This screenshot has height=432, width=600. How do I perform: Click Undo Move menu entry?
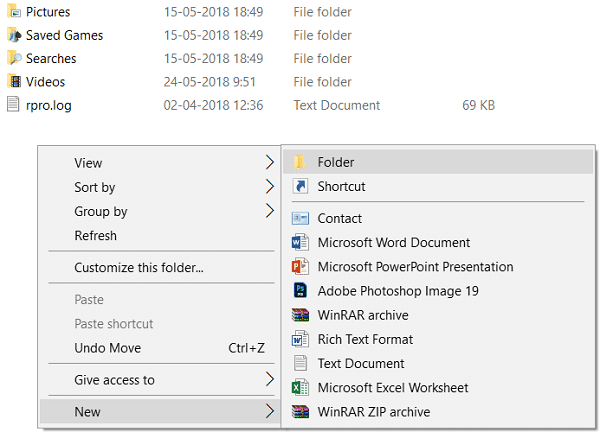160,348
